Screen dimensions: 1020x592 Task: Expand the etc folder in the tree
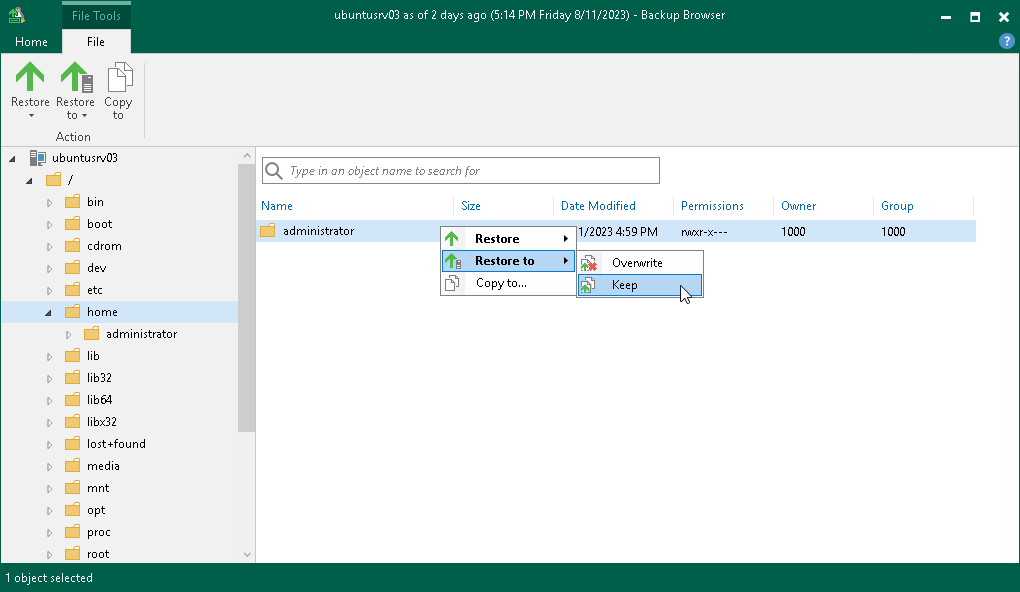click(x=48, y=289)
